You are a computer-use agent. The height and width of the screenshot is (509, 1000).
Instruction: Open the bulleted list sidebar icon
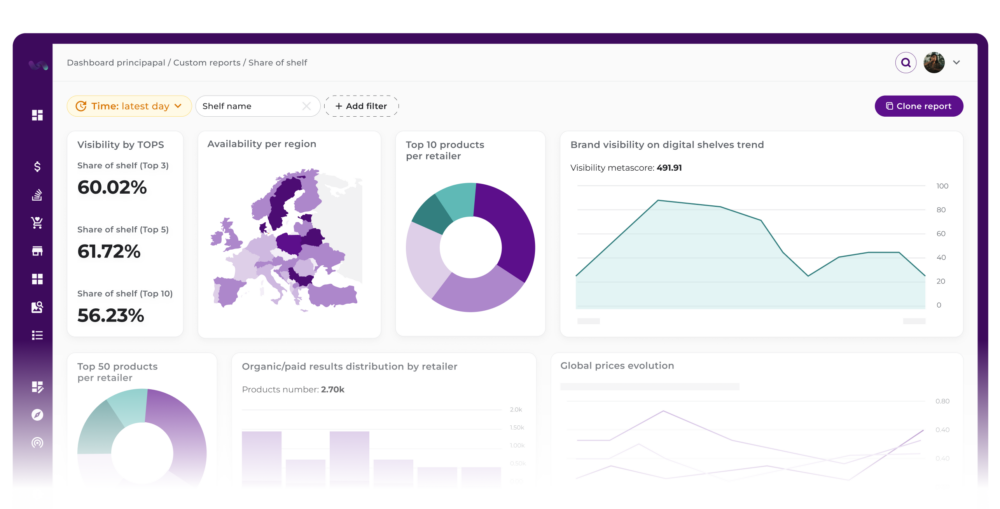(x=37, y=335)
